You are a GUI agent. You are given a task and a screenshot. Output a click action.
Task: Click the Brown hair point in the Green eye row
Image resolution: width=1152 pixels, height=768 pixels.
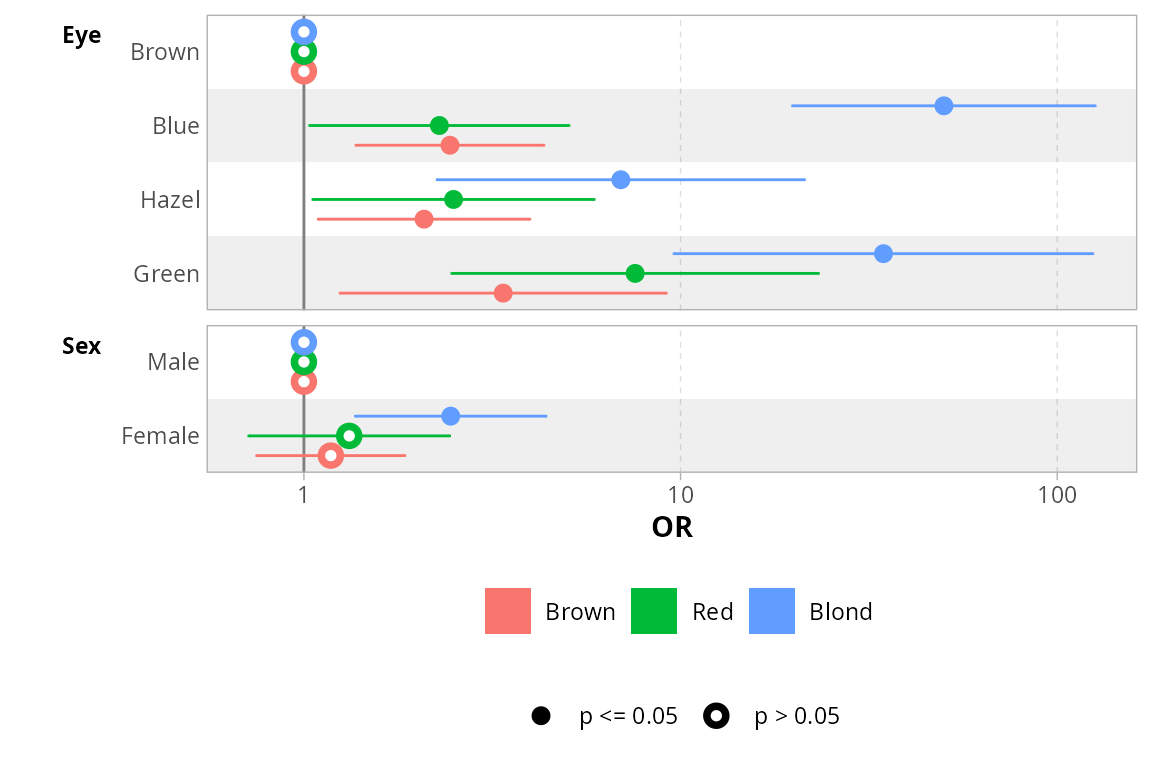pos(503,293)
